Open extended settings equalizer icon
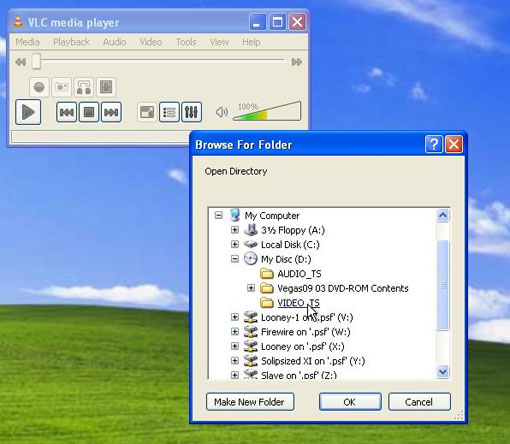The width and height of the screenshot is (510, 444). 192,112
